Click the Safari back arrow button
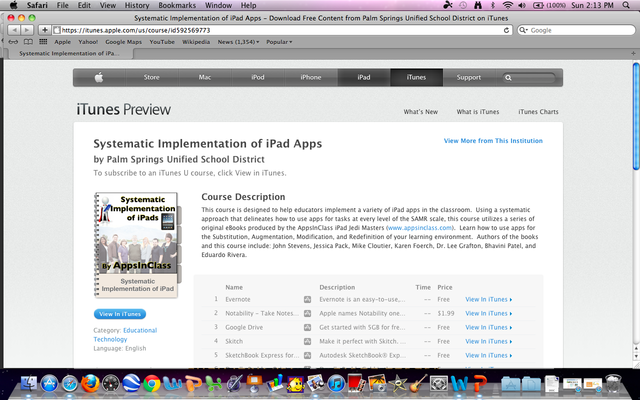The width and height of the screenshot is (640, 400). point(13,30)
